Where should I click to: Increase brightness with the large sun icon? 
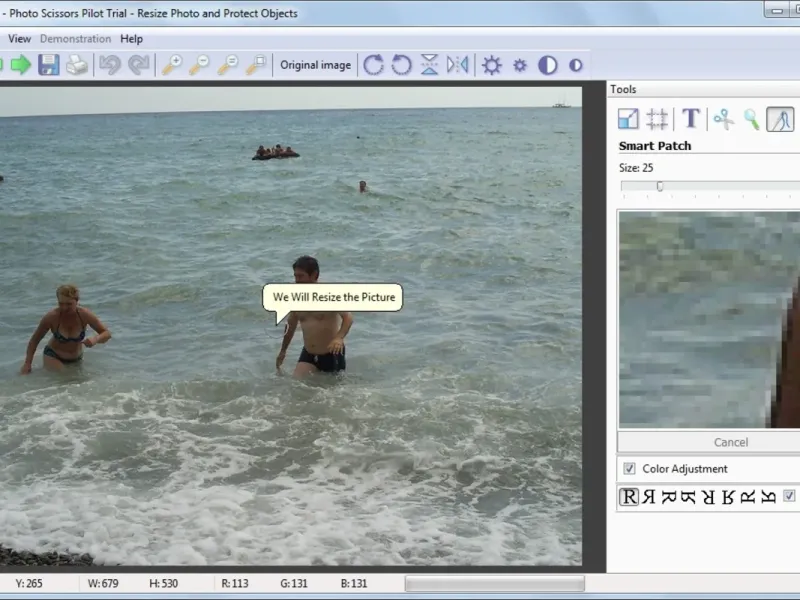point(492,65)
